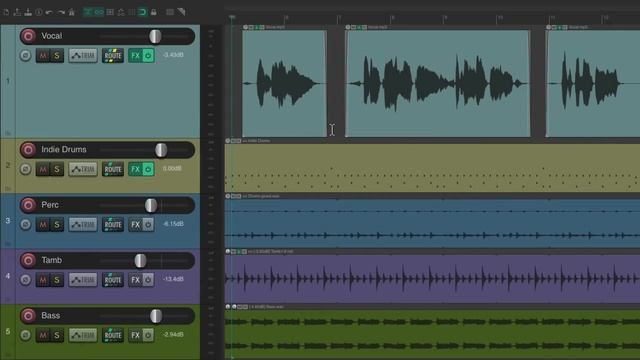Solo the Perc track
The height and width of the screenshot is (360, 640).
click(x=57, y=224)
